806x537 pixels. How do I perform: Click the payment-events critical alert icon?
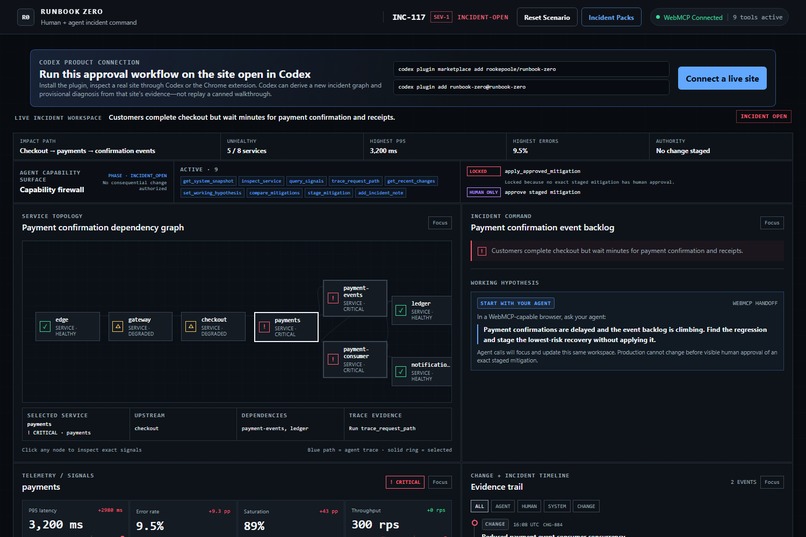click(333, 298)
